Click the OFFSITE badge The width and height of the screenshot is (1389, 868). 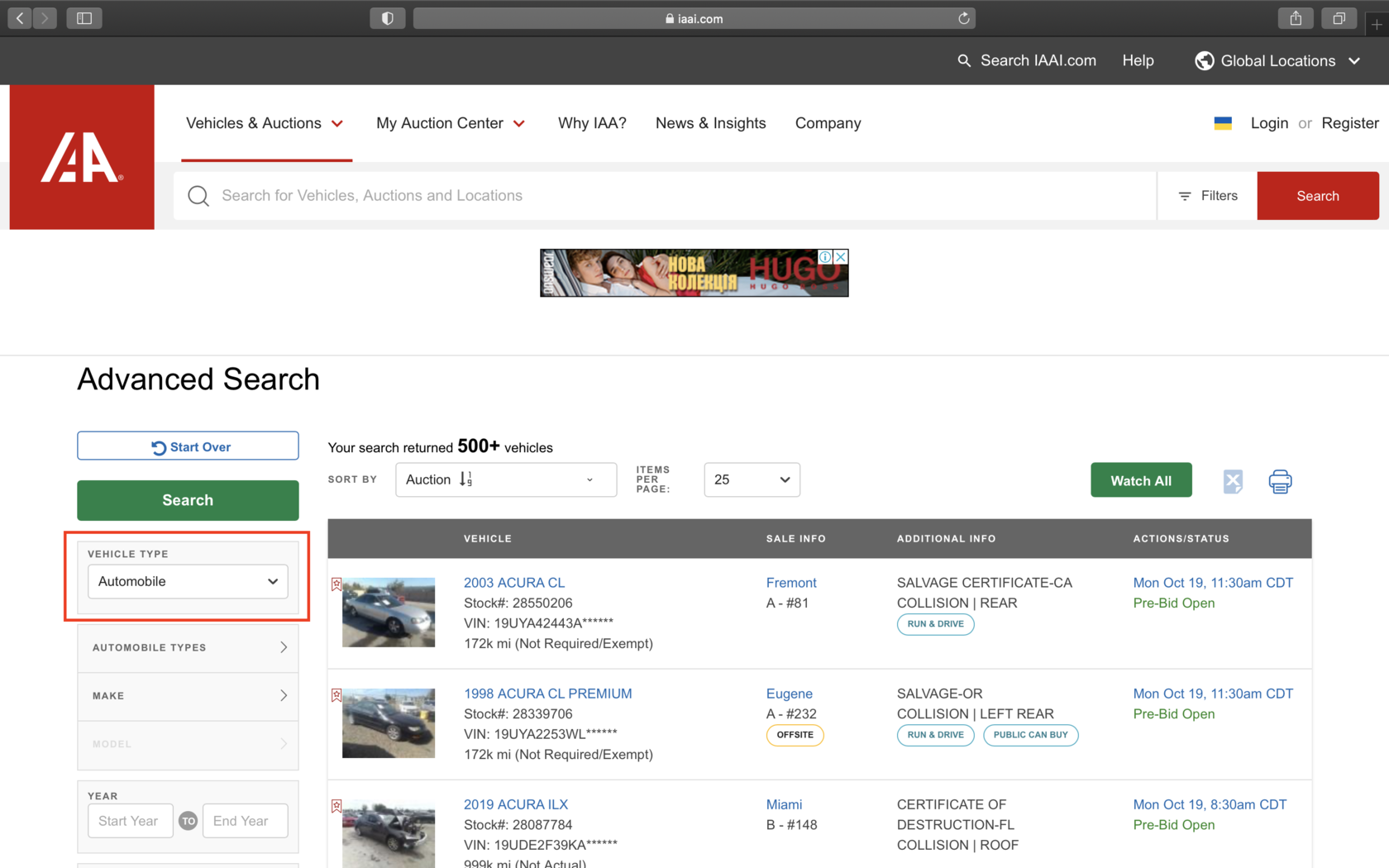(x=795, y=735)
